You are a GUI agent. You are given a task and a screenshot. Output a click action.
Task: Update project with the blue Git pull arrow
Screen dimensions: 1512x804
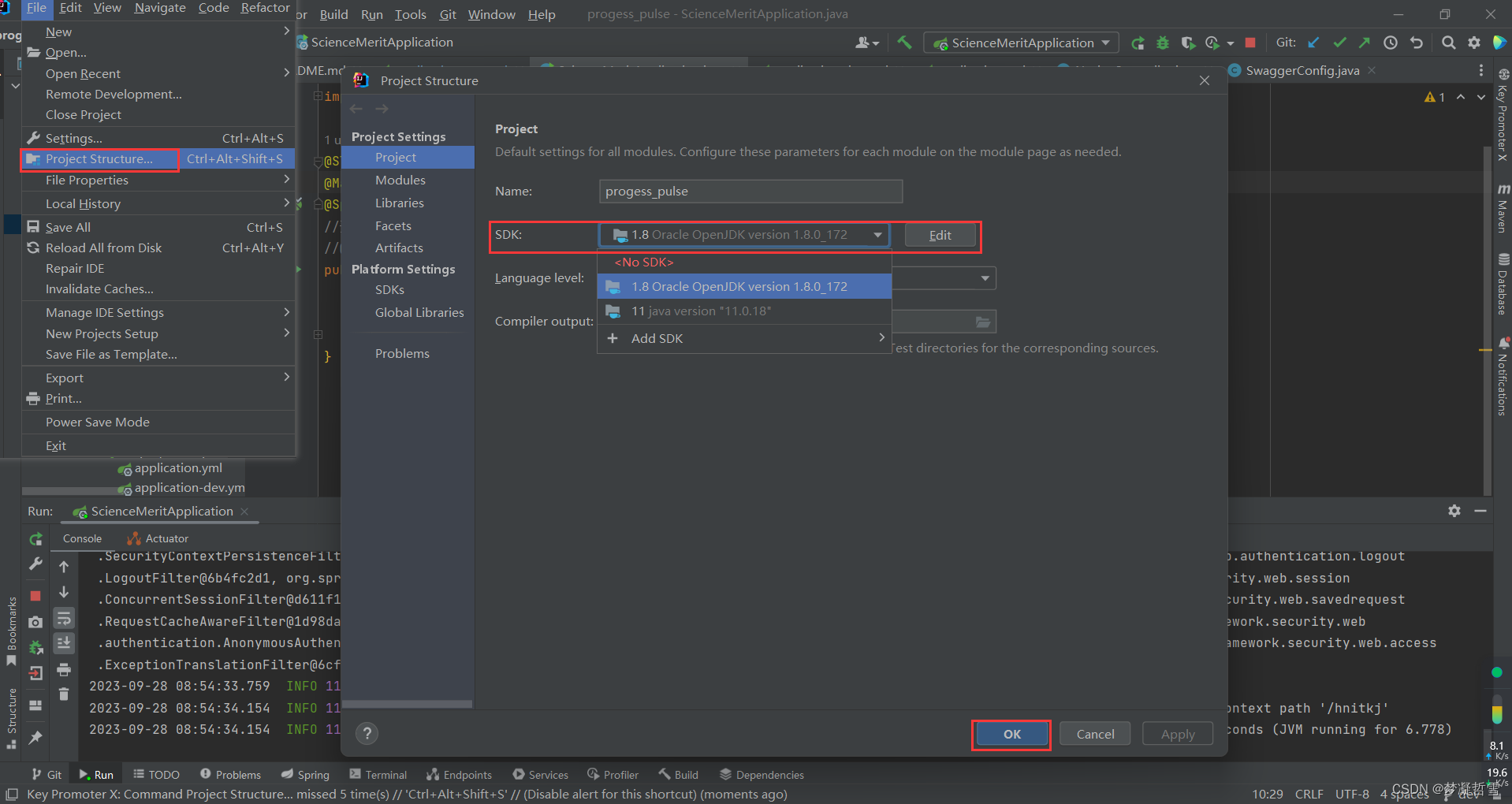click(1313, 43)
